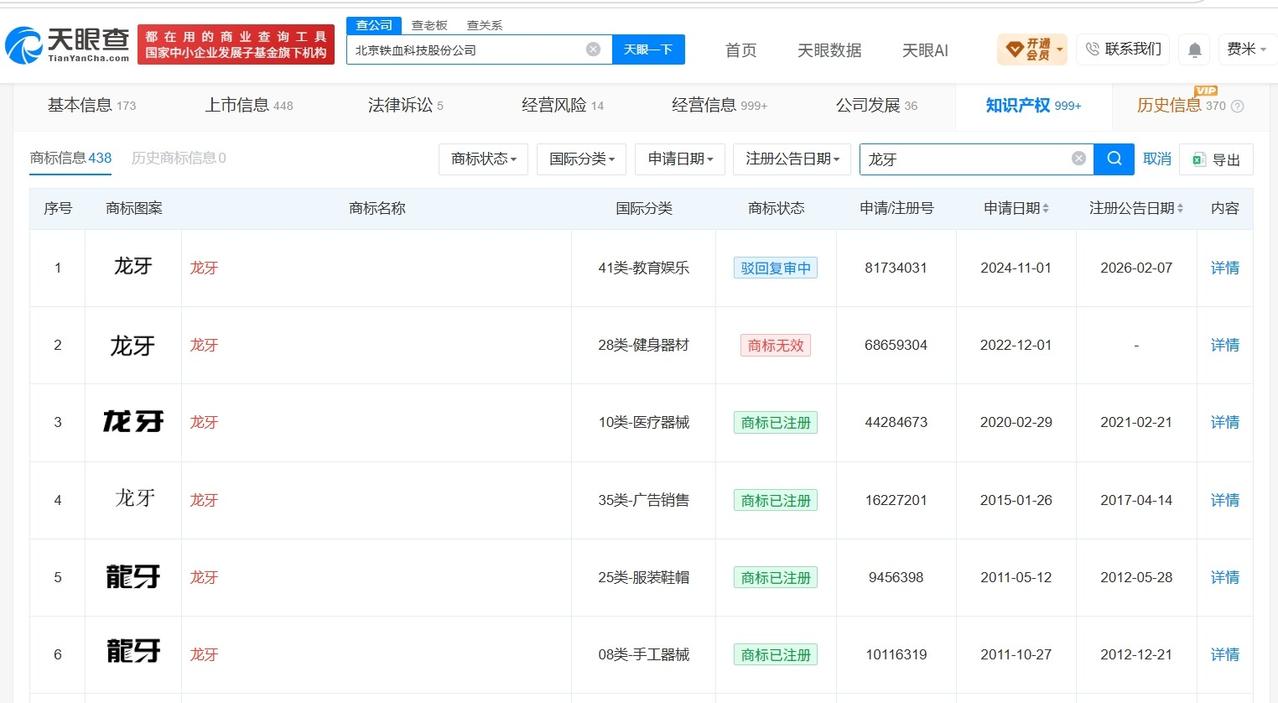Click trademark image for 35类-广告销售 row
1278x703 pixels.
click(x=133, y=497)
